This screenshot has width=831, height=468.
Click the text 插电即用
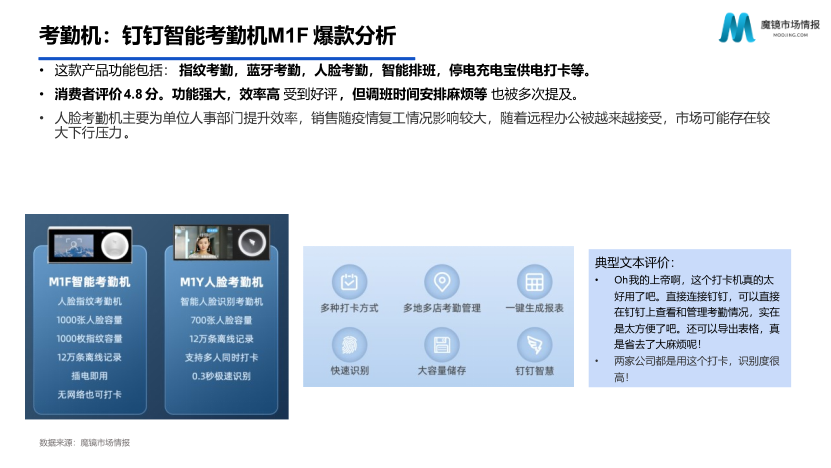[90, 376]
